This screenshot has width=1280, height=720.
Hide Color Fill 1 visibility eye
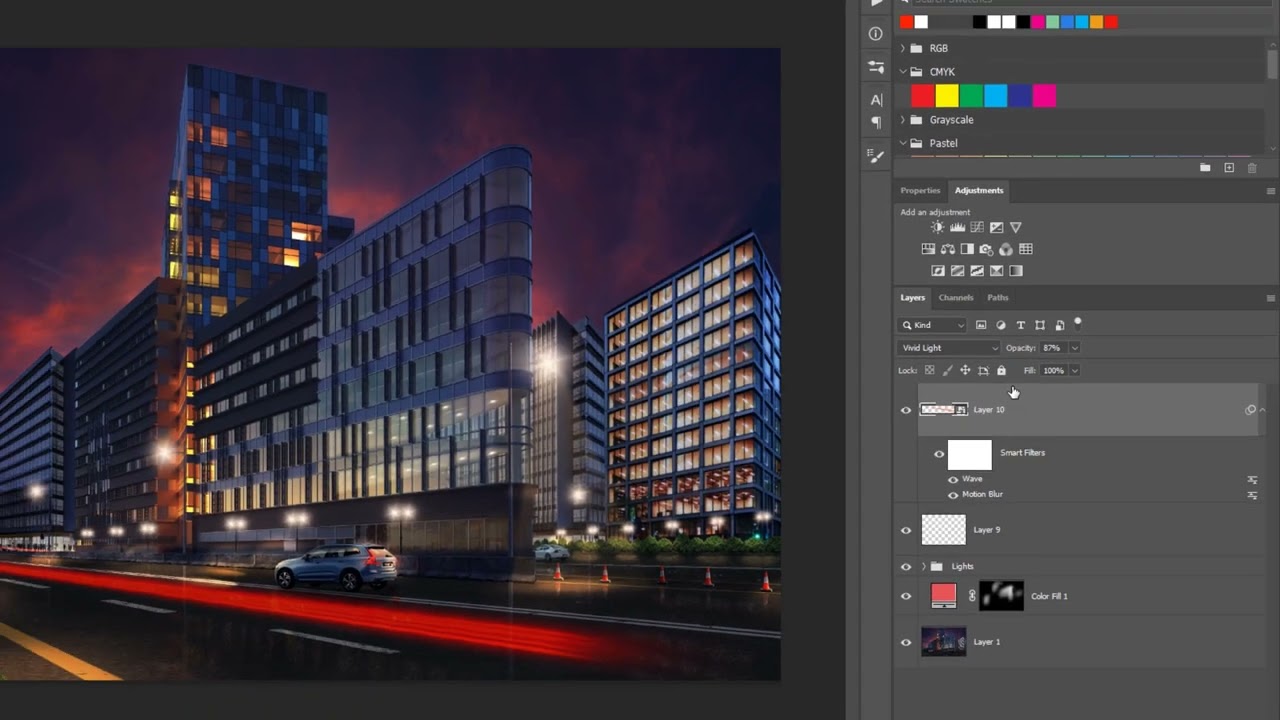tap(906, 596)
